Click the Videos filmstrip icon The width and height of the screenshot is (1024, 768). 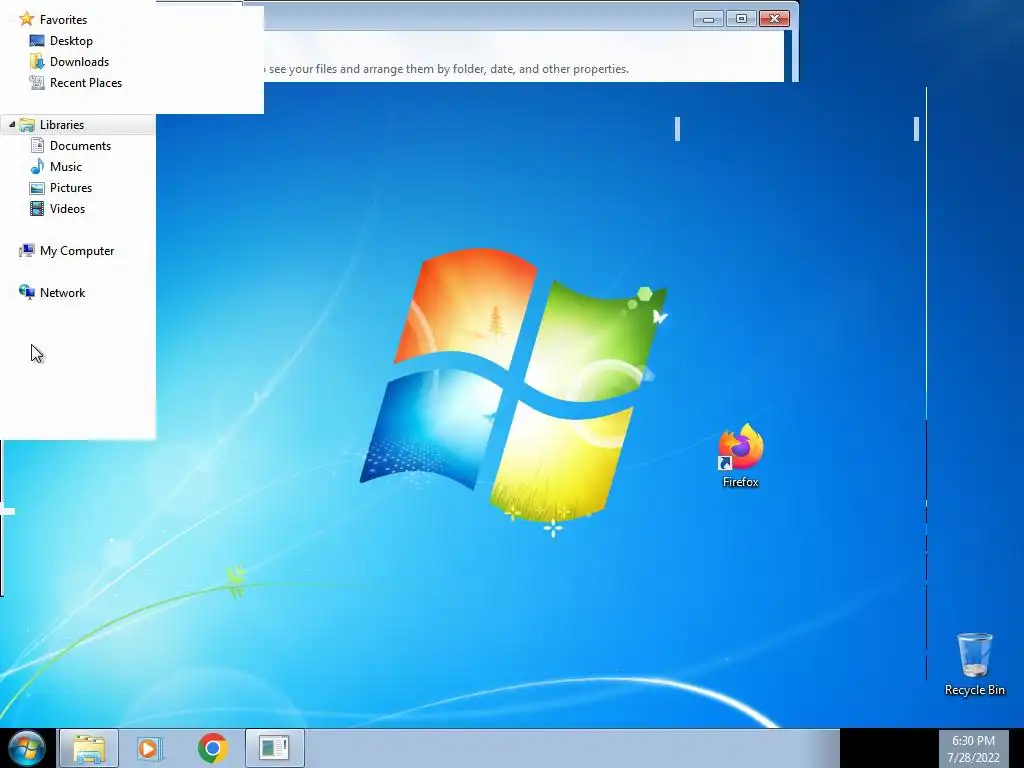[37, 209]
